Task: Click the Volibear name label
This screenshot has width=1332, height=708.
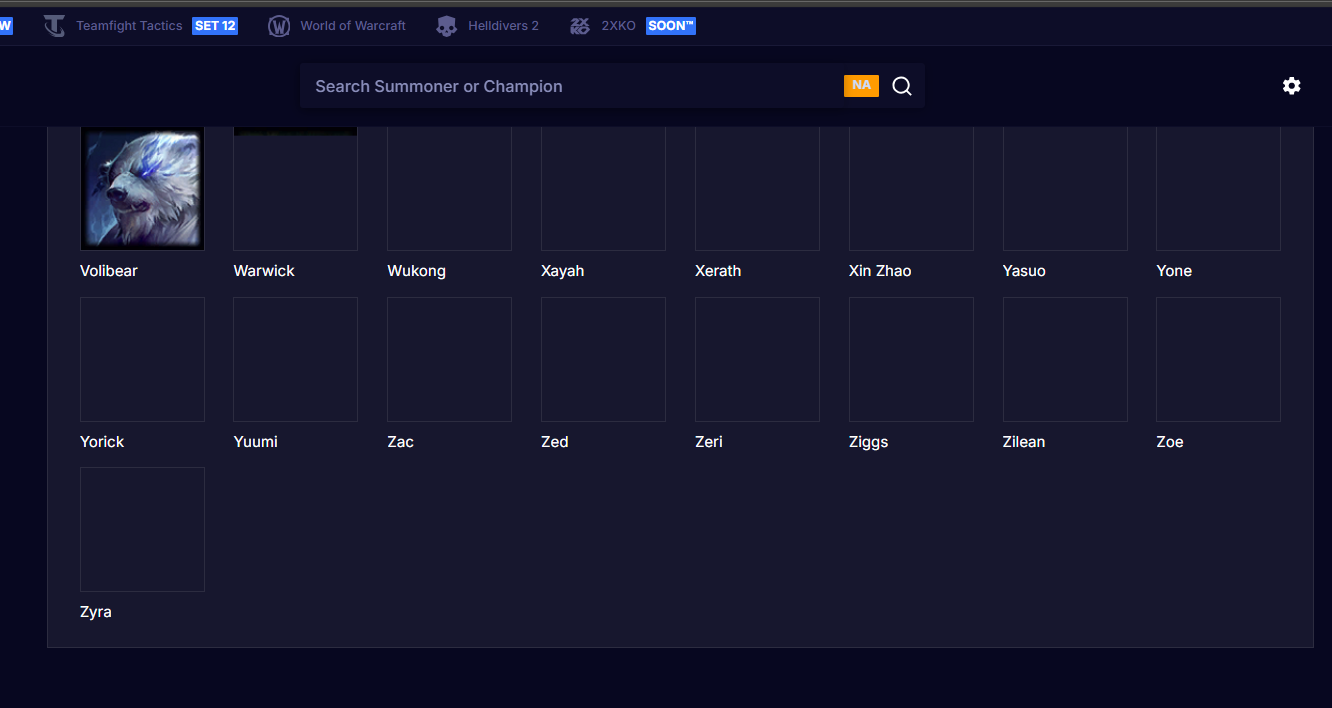Action: click(x=109, y=271)
